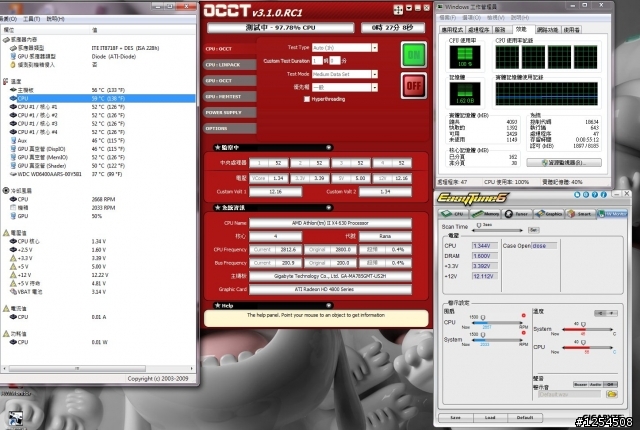Select Off for the alert sound
Screen dimensions: 640x430
[611, 384]
